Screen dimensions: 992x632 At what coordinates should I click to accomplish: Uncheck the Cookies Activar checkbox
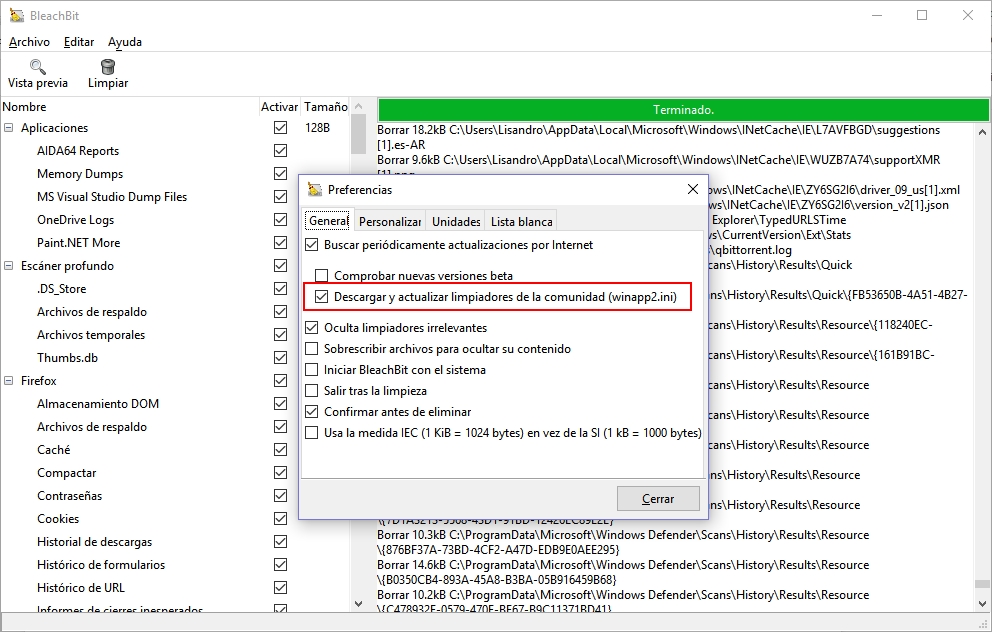[x=280, y=519]
